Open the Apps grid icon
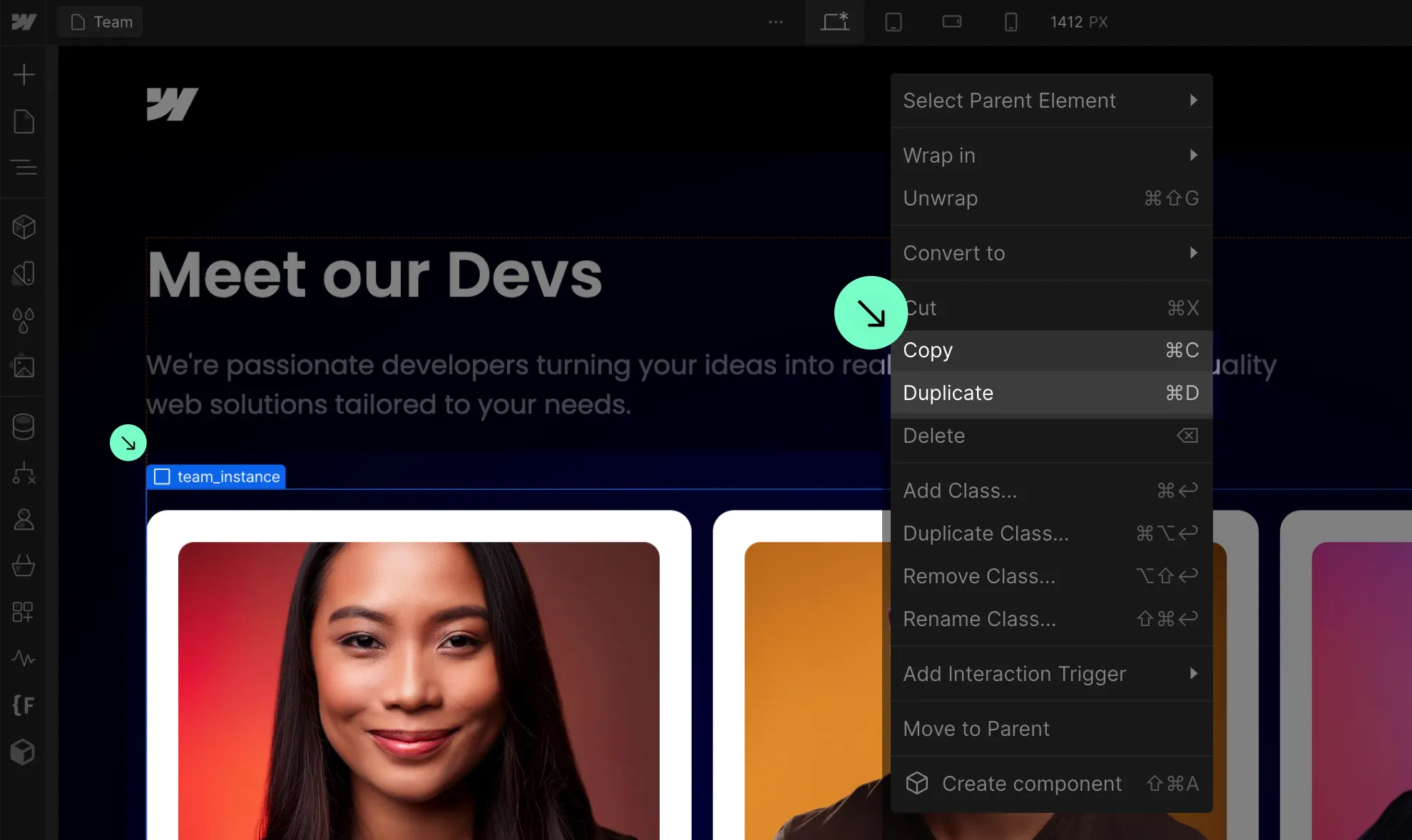1412x840 pixels. pos(24,612)
